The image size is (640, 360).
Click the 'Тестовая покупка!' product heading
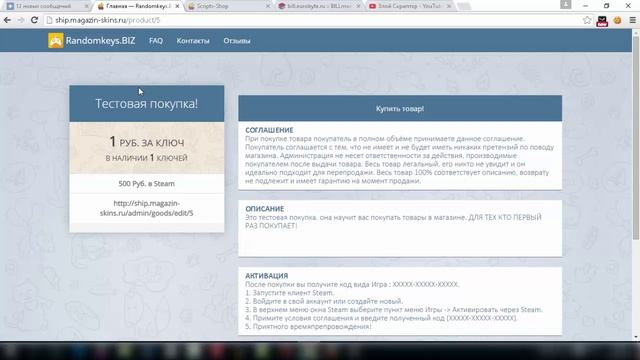[x=147, y=104]
